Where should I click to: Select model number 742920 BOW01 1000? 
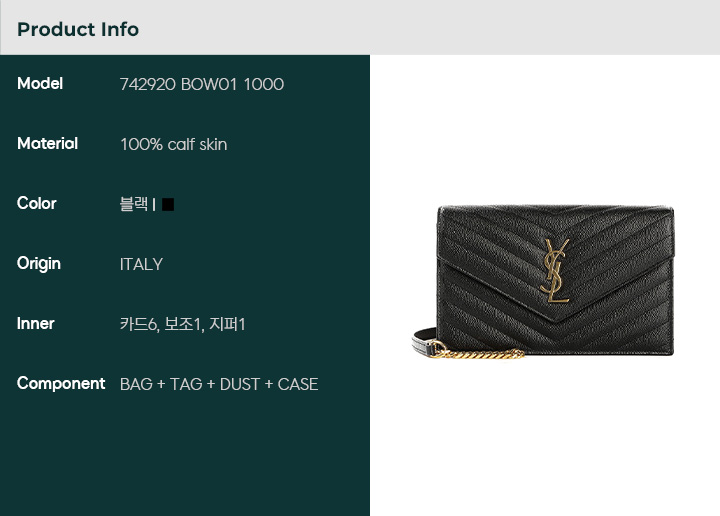coord(202,84)
